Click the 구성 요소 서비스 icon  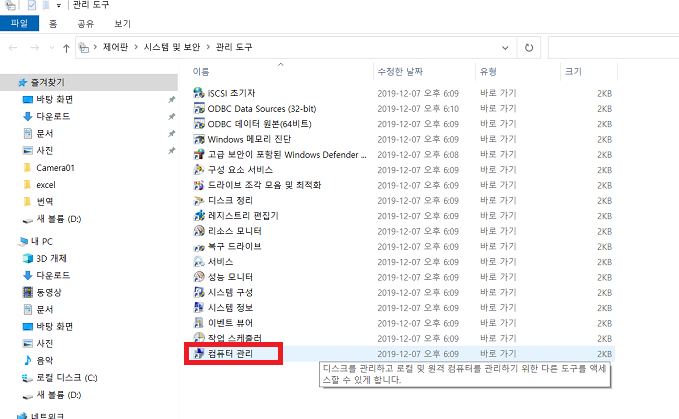pyautogui.click(x=199, y=170)
